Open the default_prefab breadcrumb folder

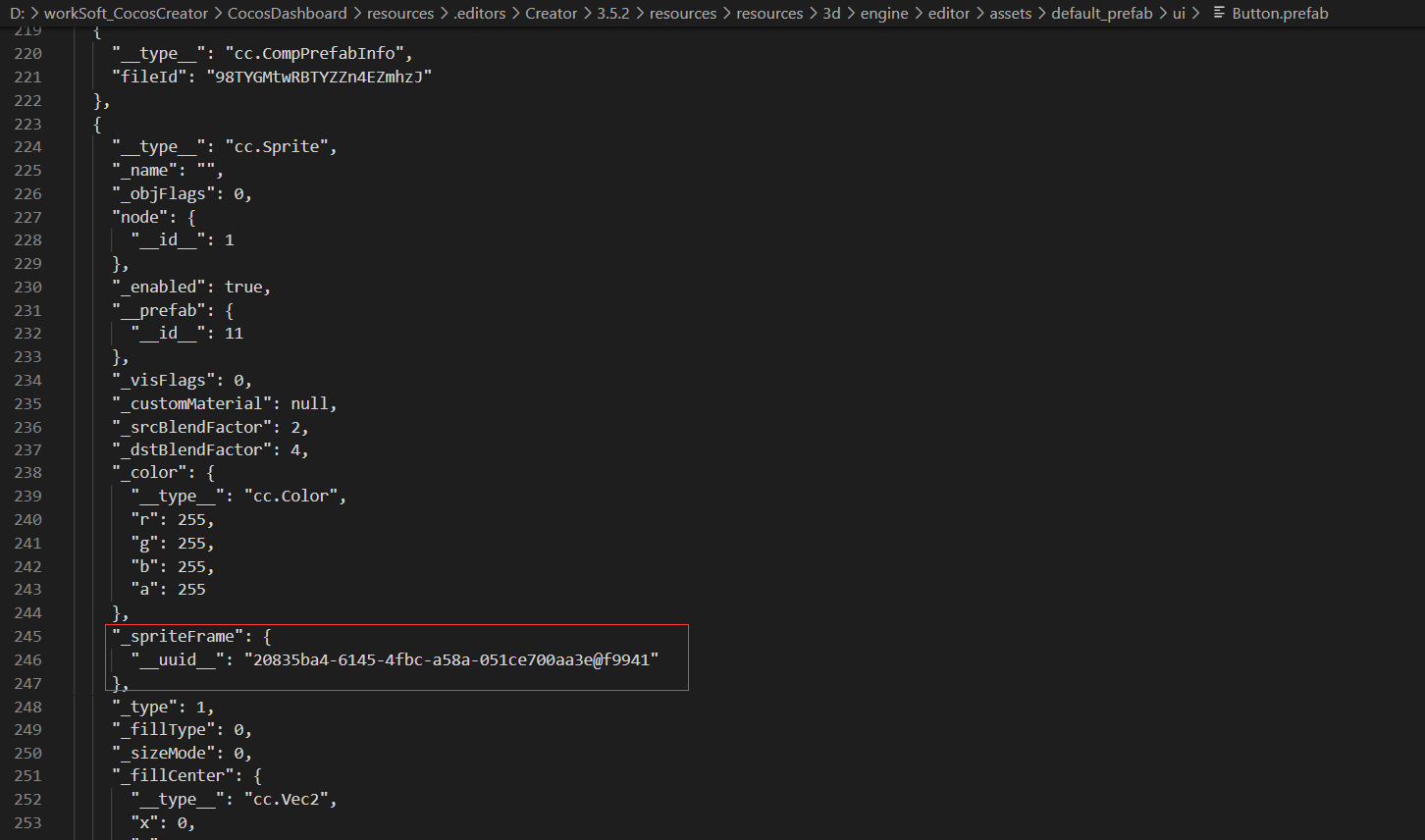1101,14
